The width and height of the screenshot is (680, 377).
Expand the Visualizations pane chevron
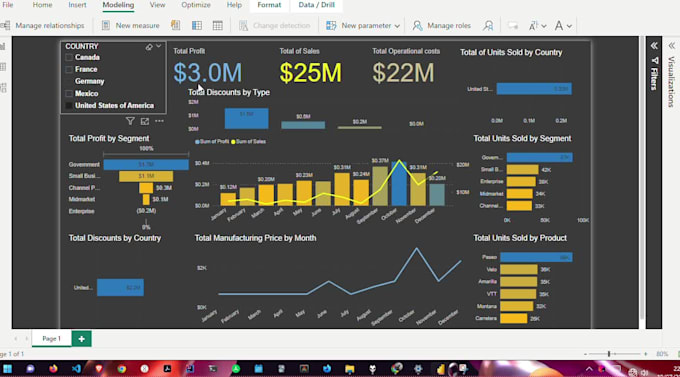click(671, 46)
